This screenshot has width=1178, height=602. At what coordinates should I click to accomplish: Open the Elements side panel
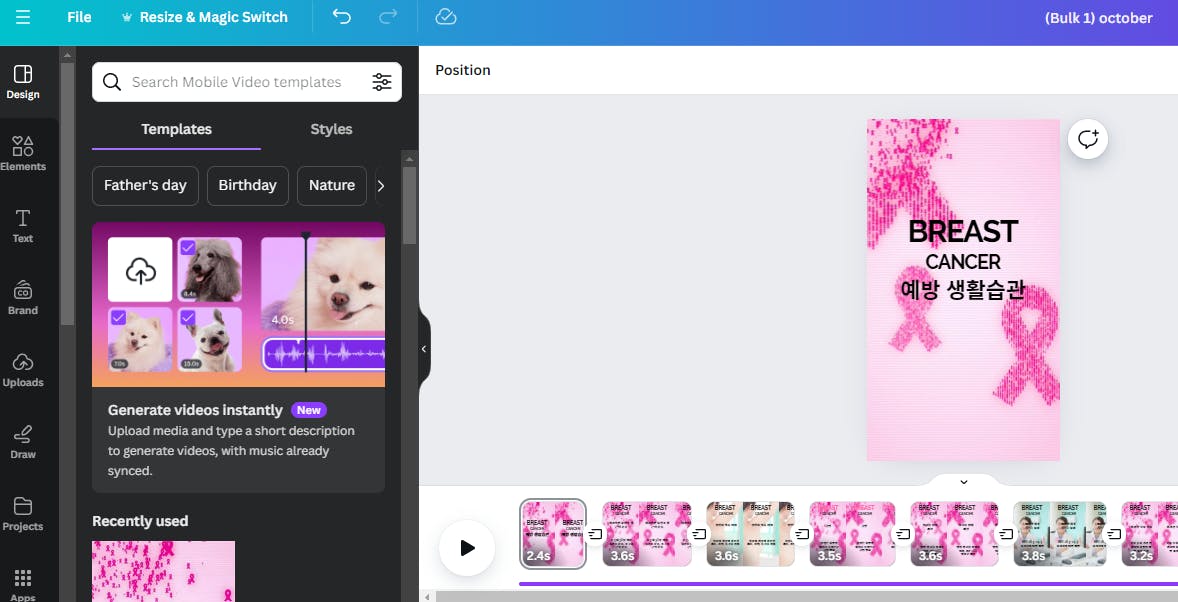23,154
